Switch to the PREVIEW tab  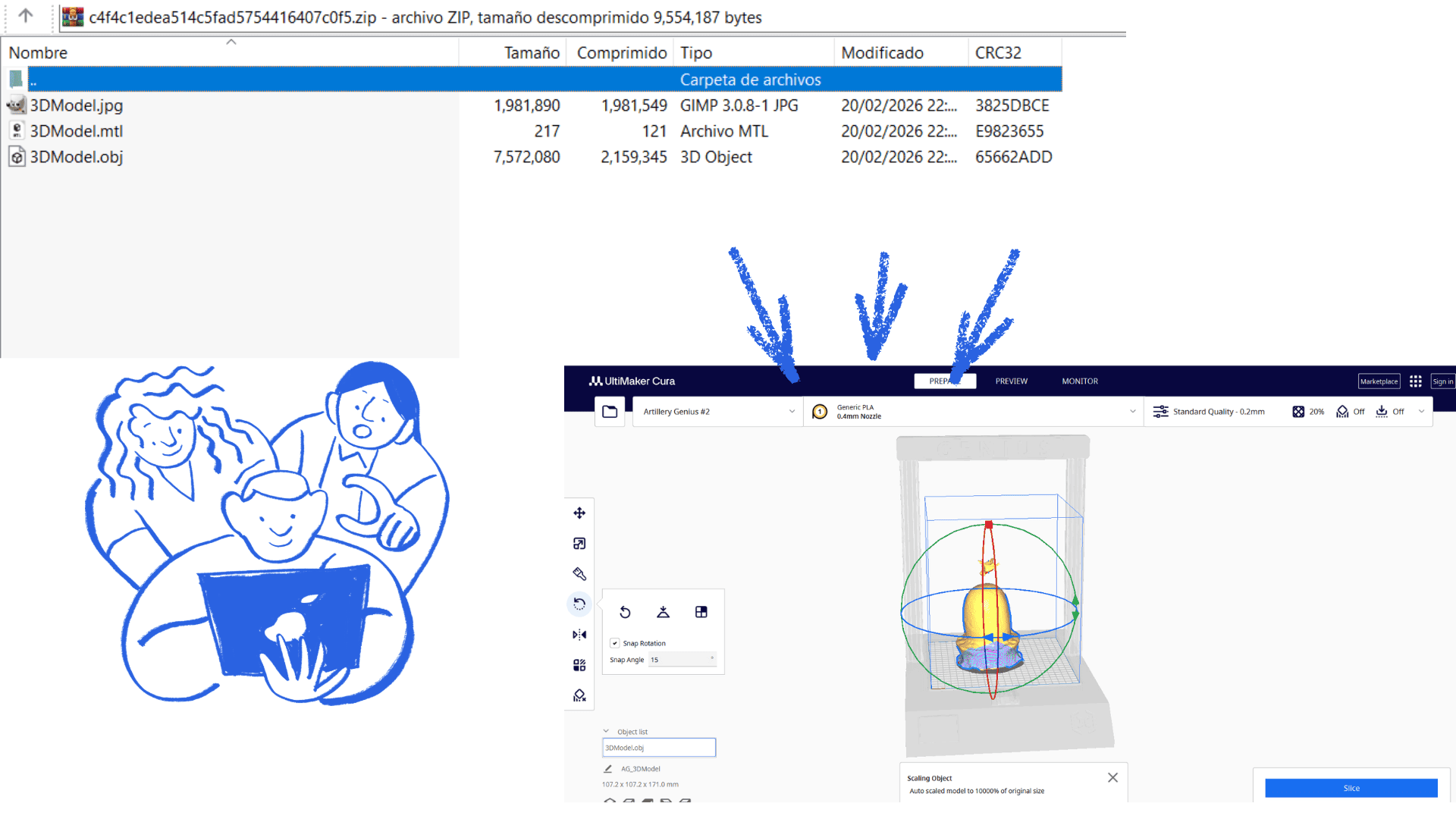coord(1011,381)
